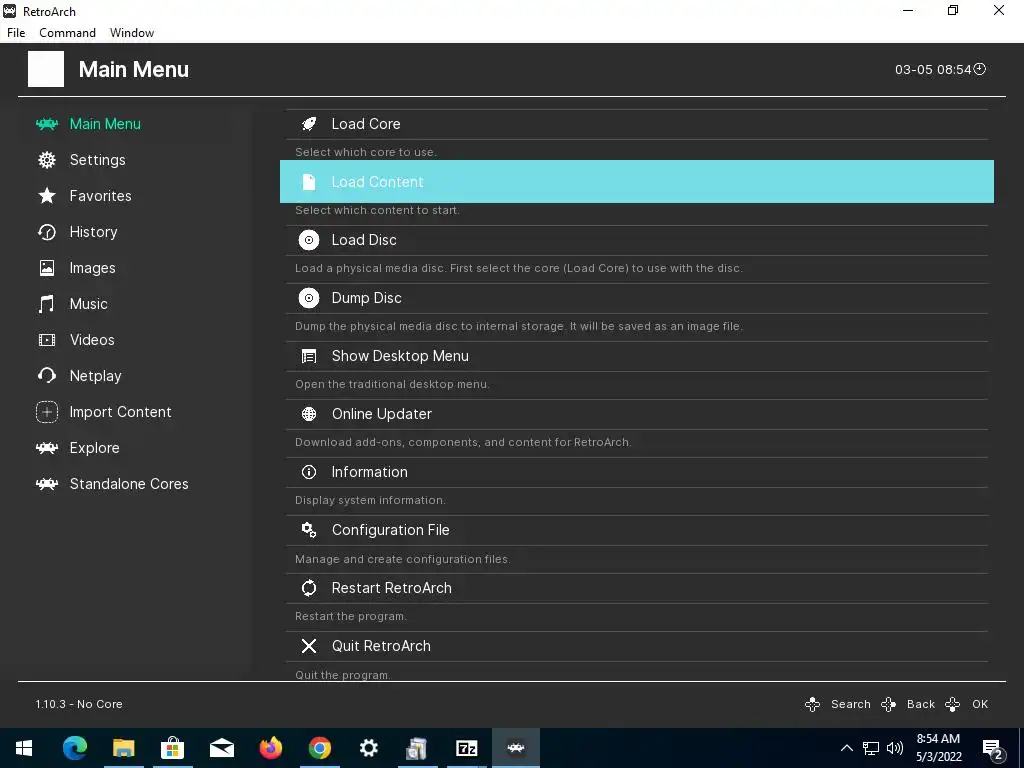The height and width of the screenshot is (768, 1024).
Task: Click the white square logo beside Main Menu title
Action: (x=46, y=69)
